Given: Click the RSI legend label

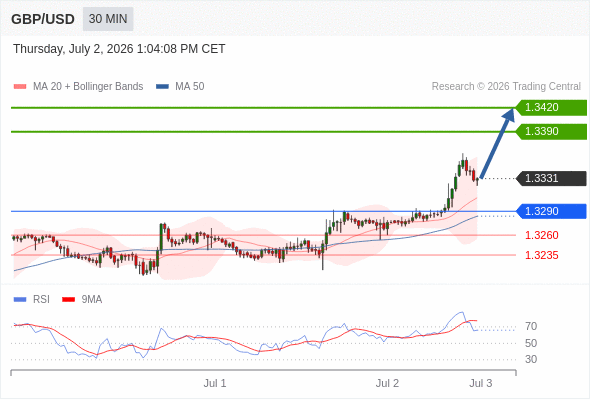Looking at the screenshot, I should pos(41,300).
